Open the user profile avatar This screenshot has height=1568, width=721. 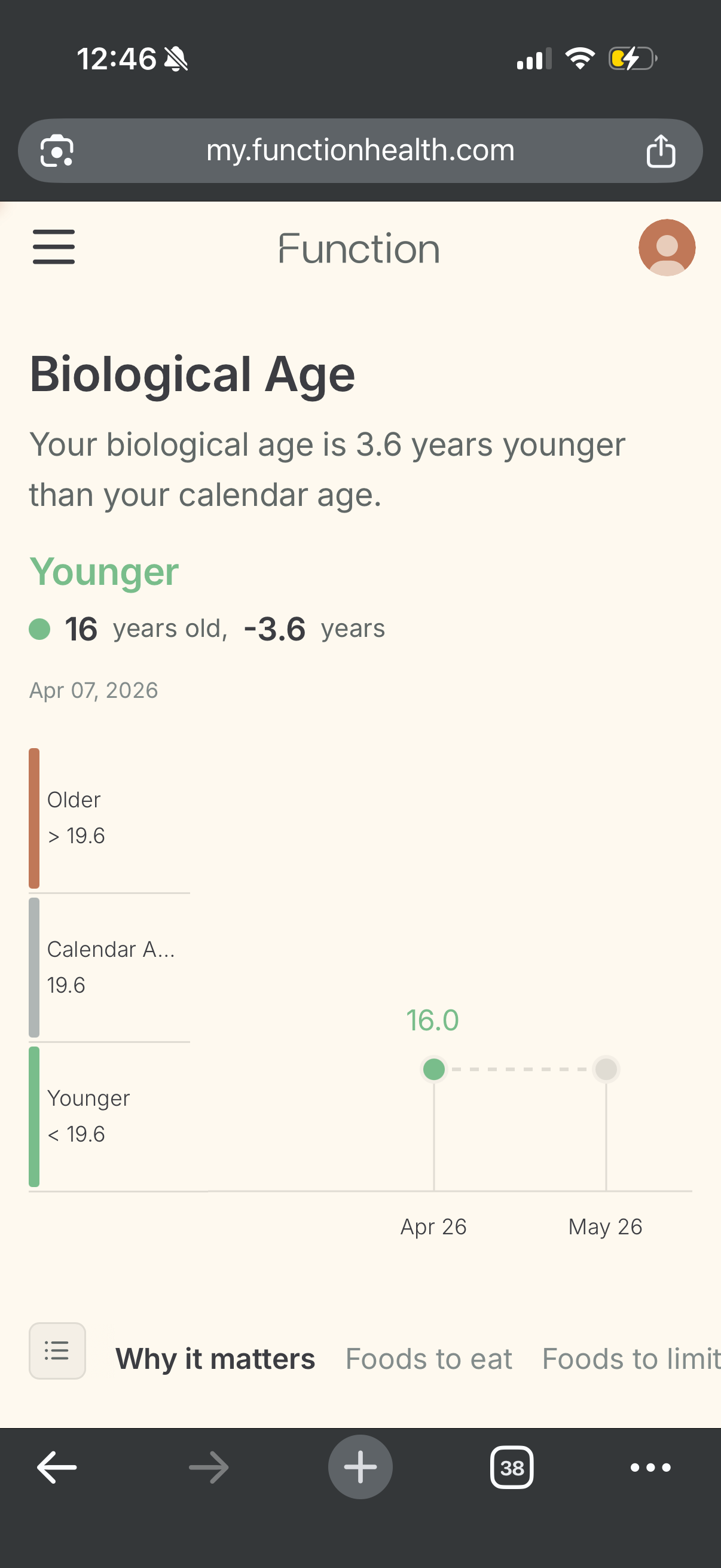[x=666, y=248]
